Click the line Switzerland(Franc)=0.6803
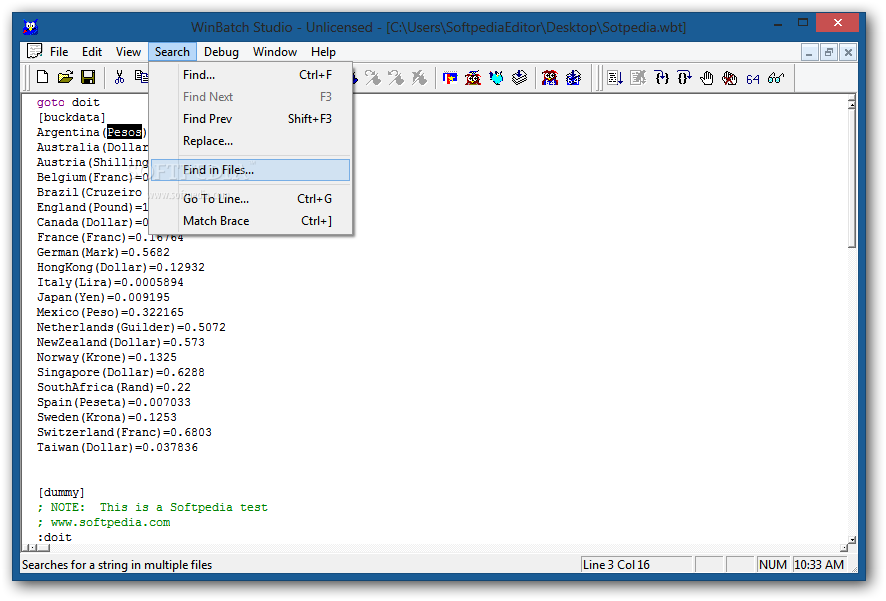886x601 pixels. coord(124,432)
